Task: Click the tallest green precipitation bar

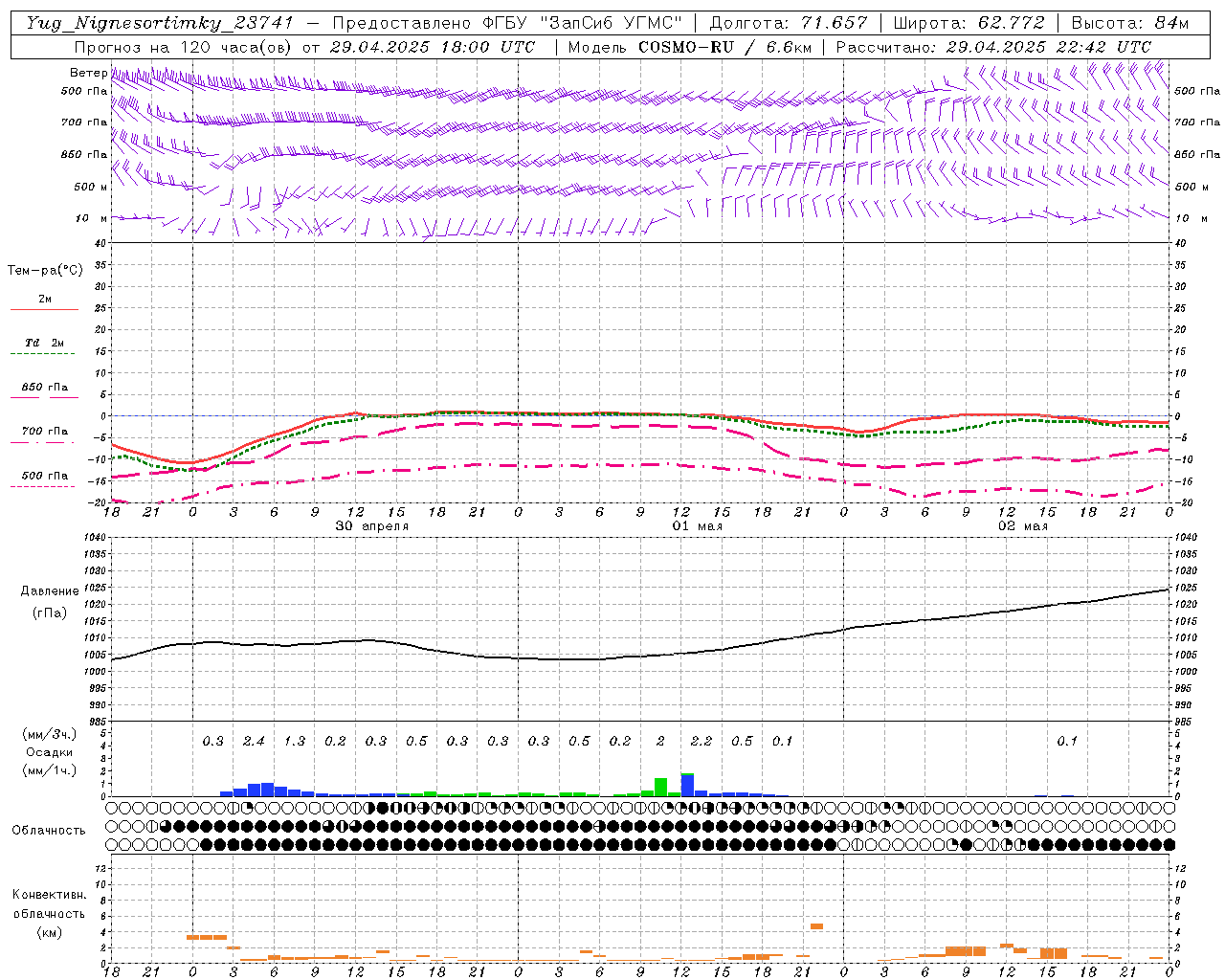Action: point(660,787)
